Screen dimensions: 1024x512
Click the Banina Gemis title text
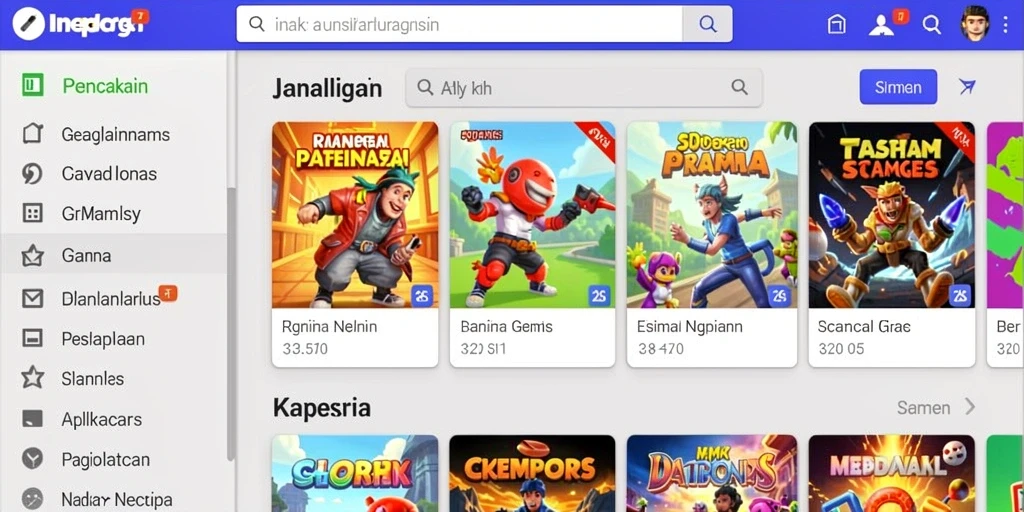pos(507,326)
